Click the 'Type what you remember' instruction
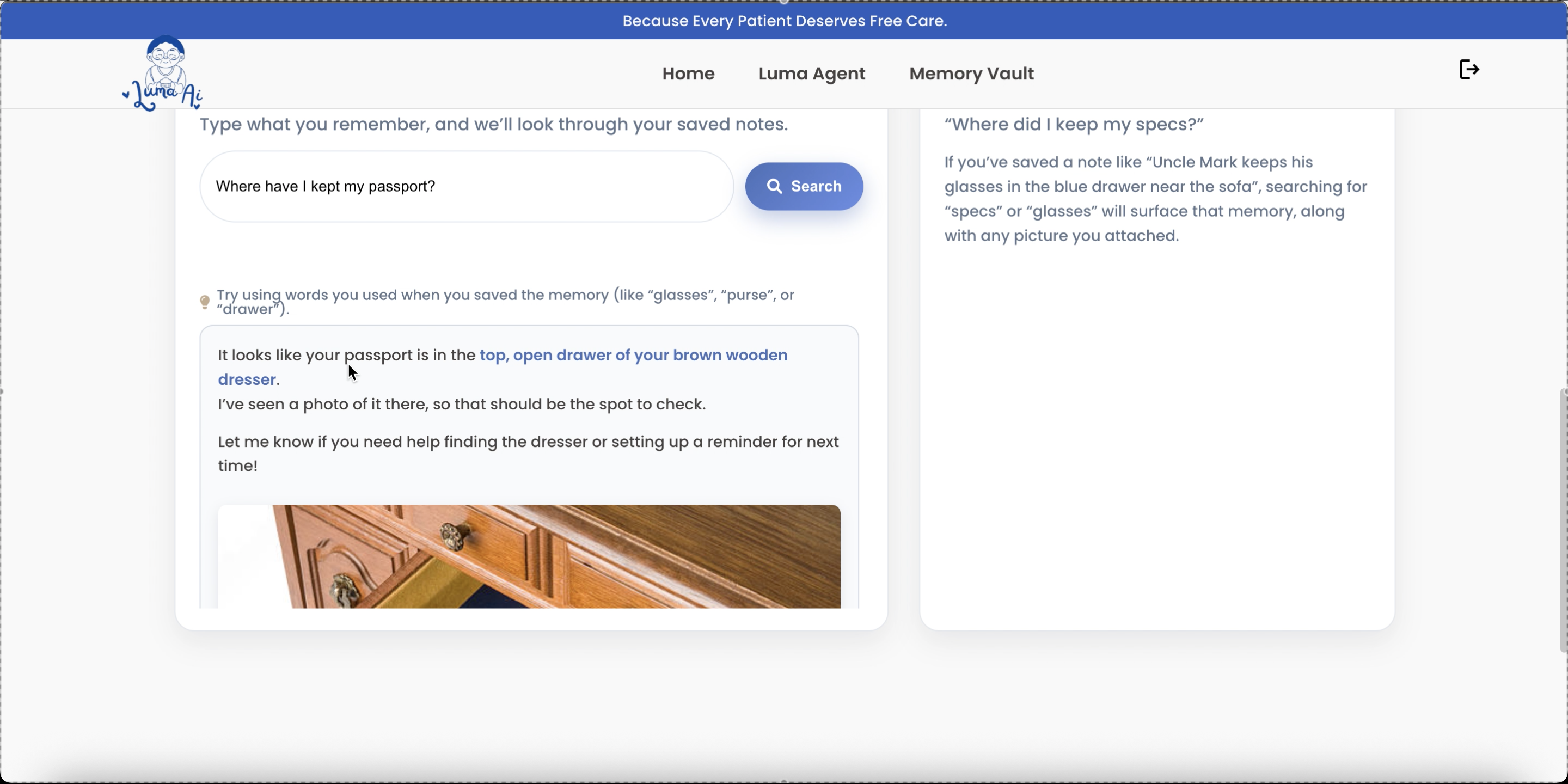This screenshot has height=784, width=1568. pyautogui.click(x=493, y=124)
